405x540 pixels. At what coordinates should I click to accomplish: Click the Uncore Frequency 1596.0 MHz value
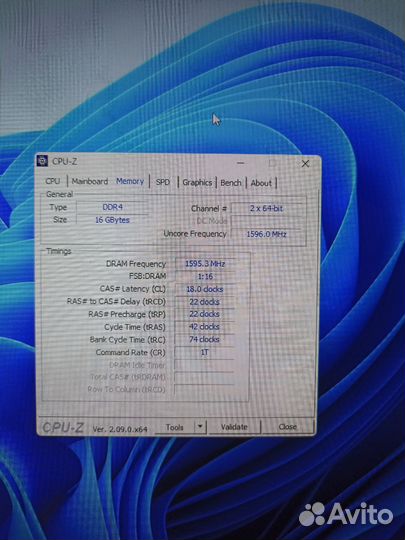click(x=266, y=234)
